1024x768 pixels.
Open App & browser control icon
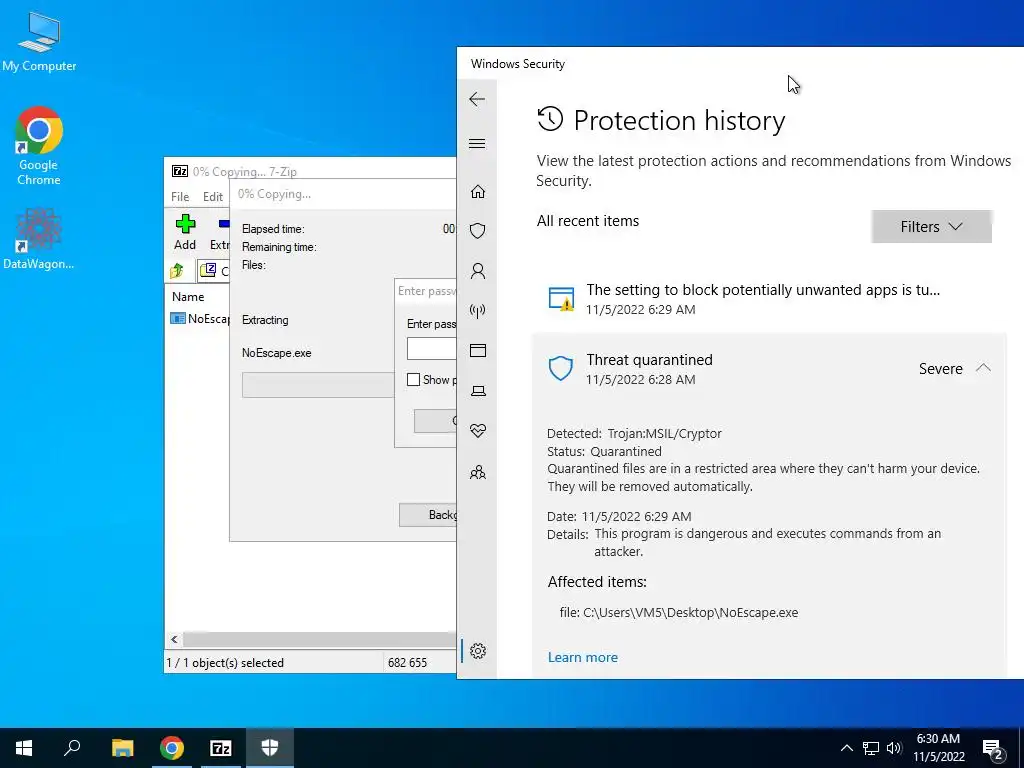point(477,351)
